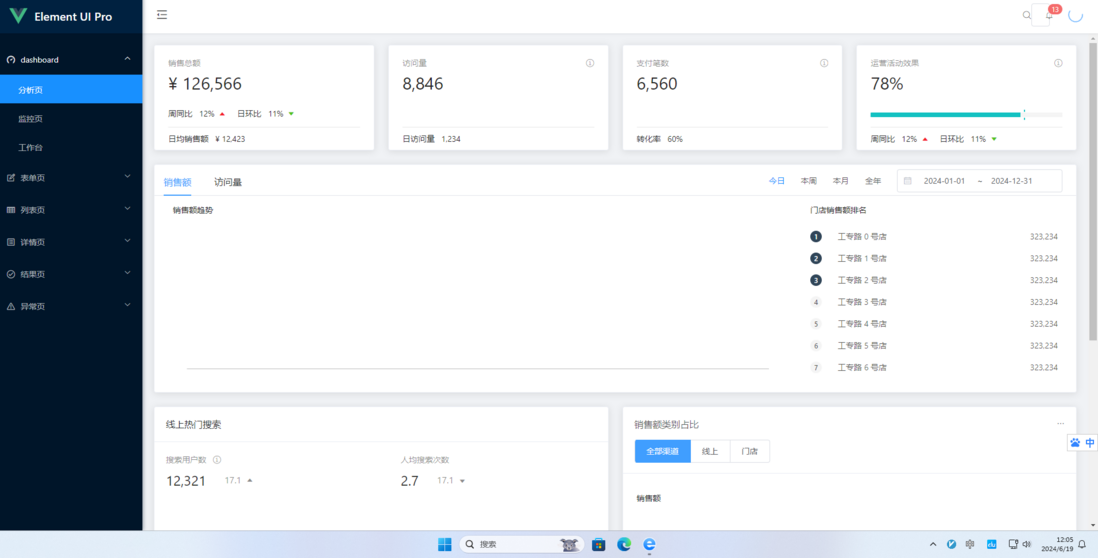Click the loading user avatar spinner
Image resolution: width=1098 pixels, height=558 pixels.
[x=1075, y=15]
